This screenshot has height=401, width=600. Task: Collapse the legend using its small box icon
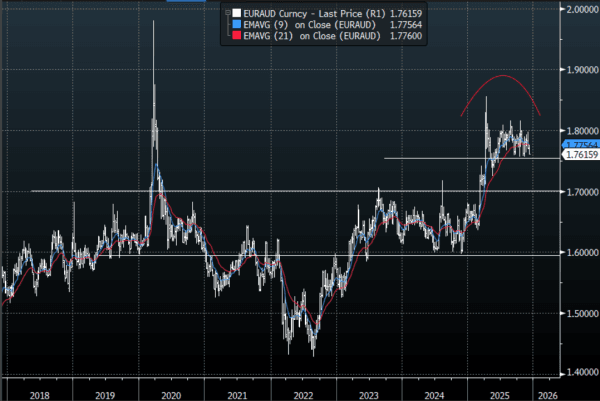228,13
